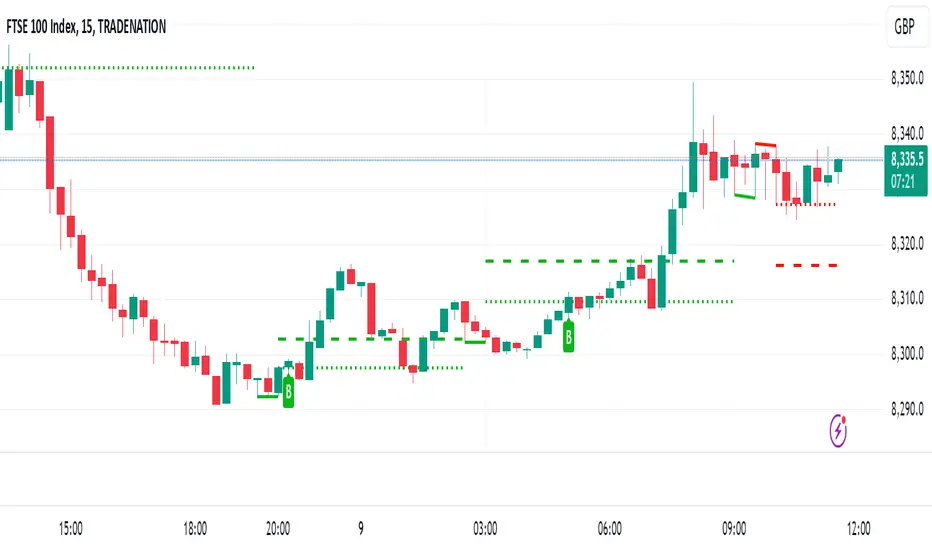
Task: Click the short red slanted line segment
Action: (x=765, y=146)
